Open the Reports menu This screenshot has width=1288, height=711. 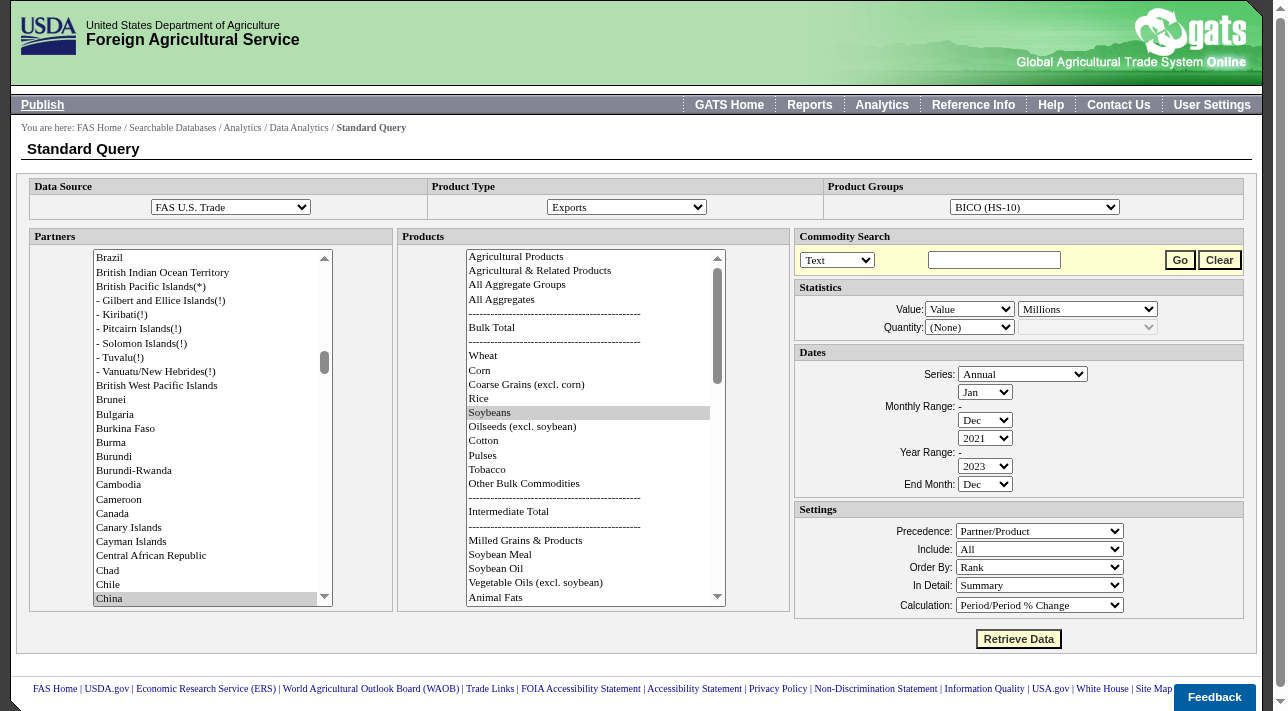pos(809,105)
